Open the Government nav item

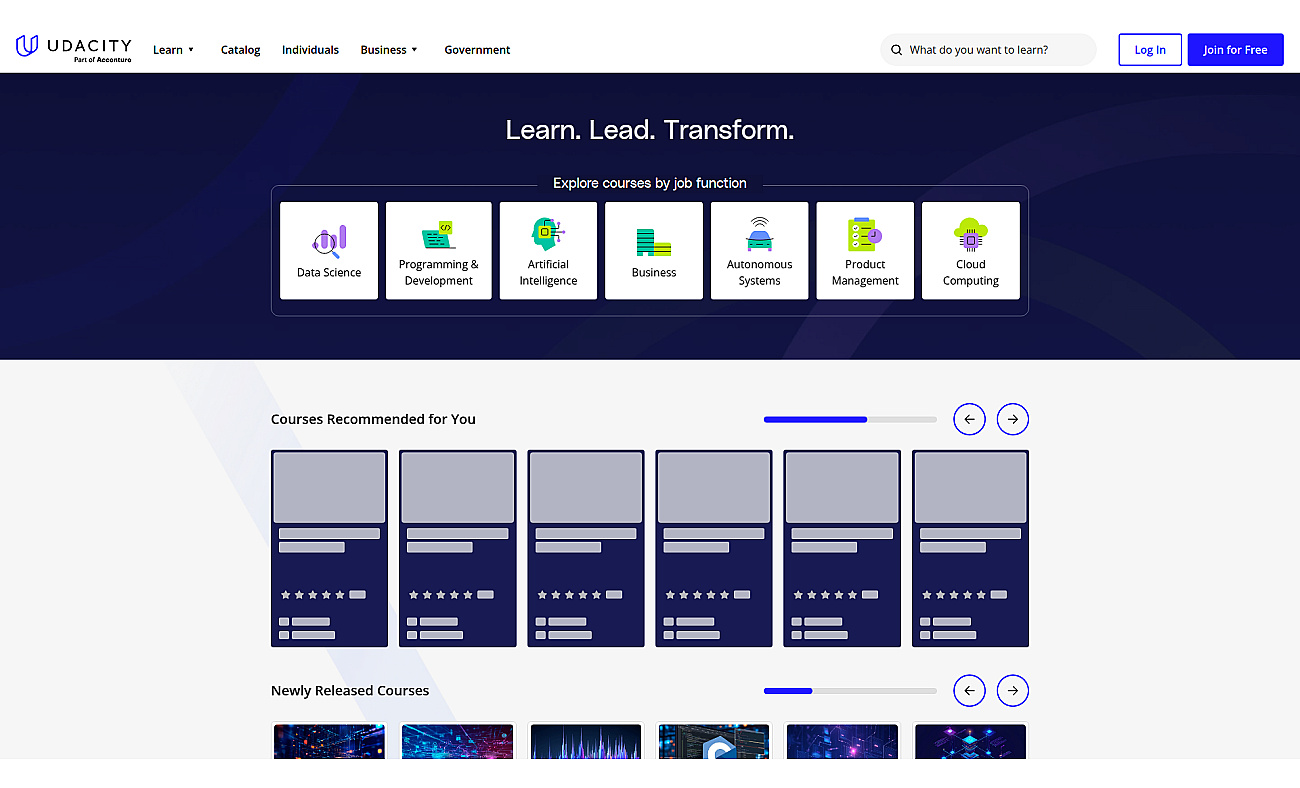click(477, 50)
